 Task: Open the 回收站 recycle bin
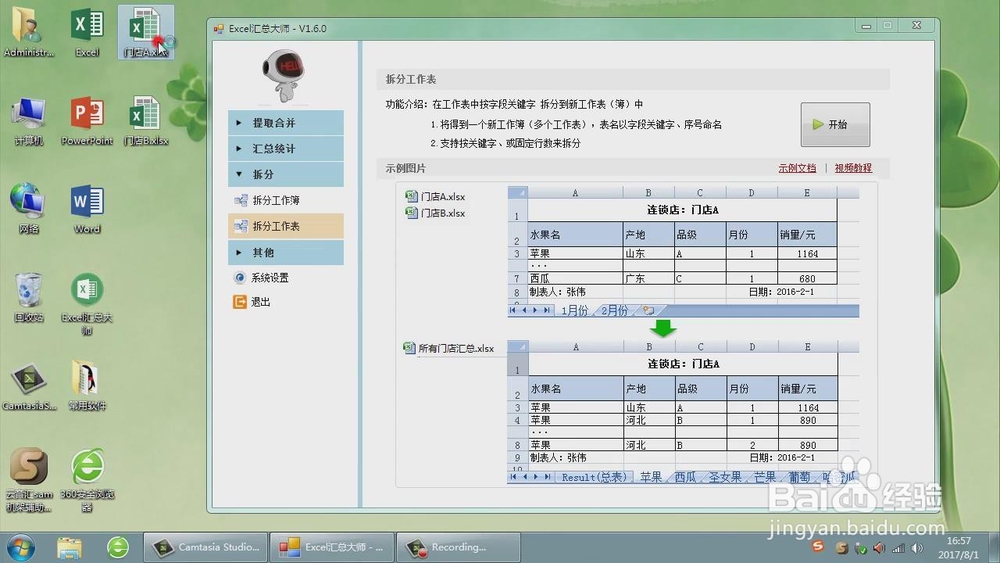click(28, 297)
